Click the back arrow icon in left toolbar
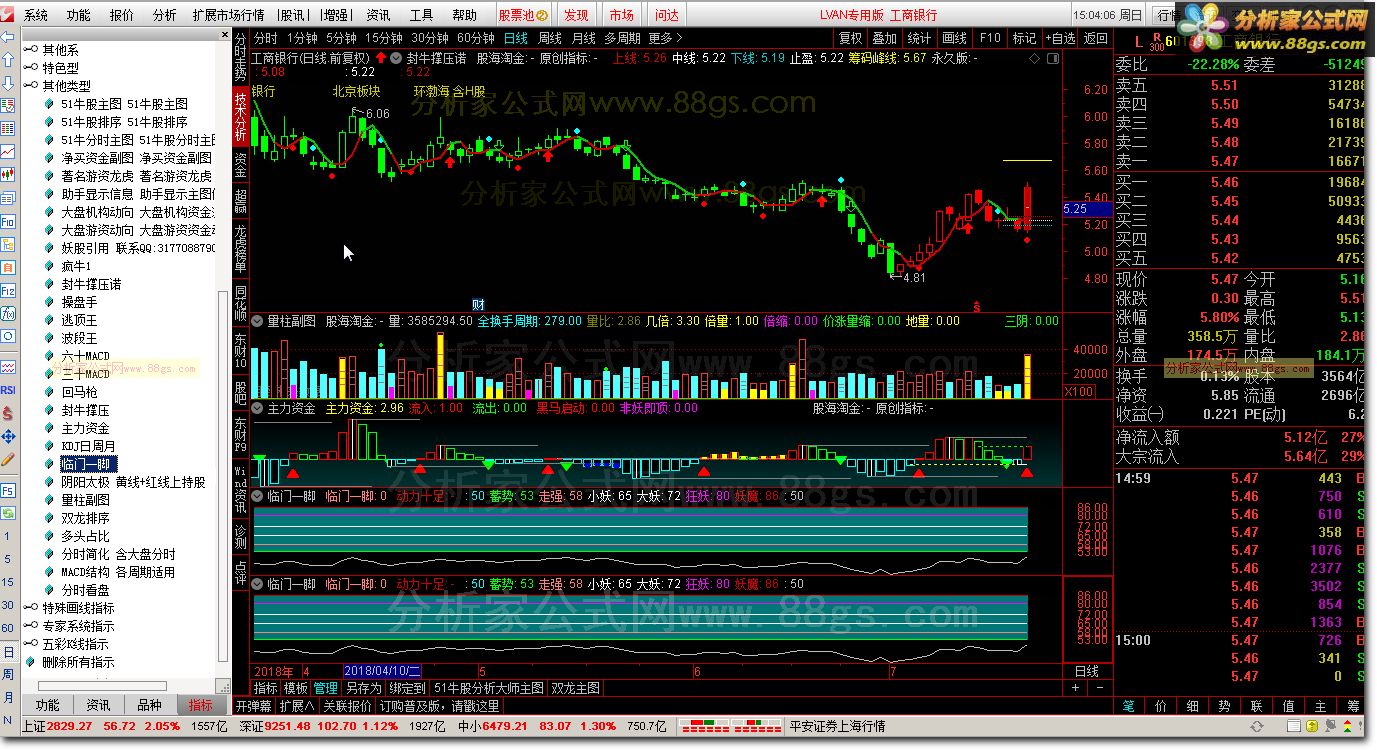Viewport: 1377px width, 750px height. [x=8, y=37]
